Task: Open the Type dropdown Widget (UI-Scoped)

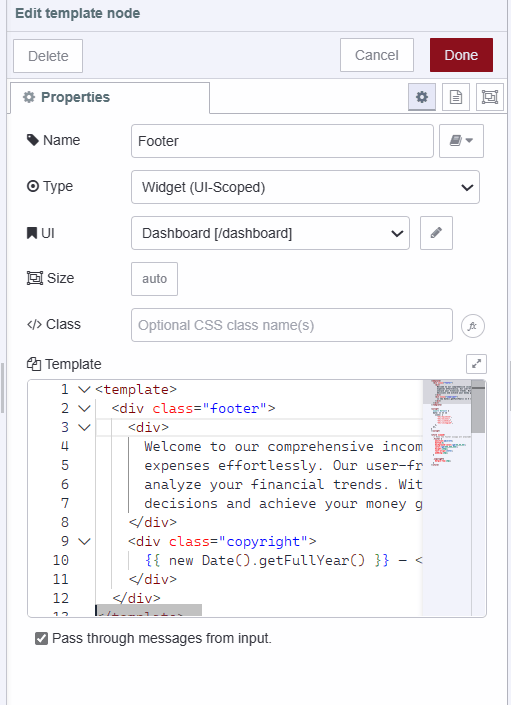Action: (305, 187)
